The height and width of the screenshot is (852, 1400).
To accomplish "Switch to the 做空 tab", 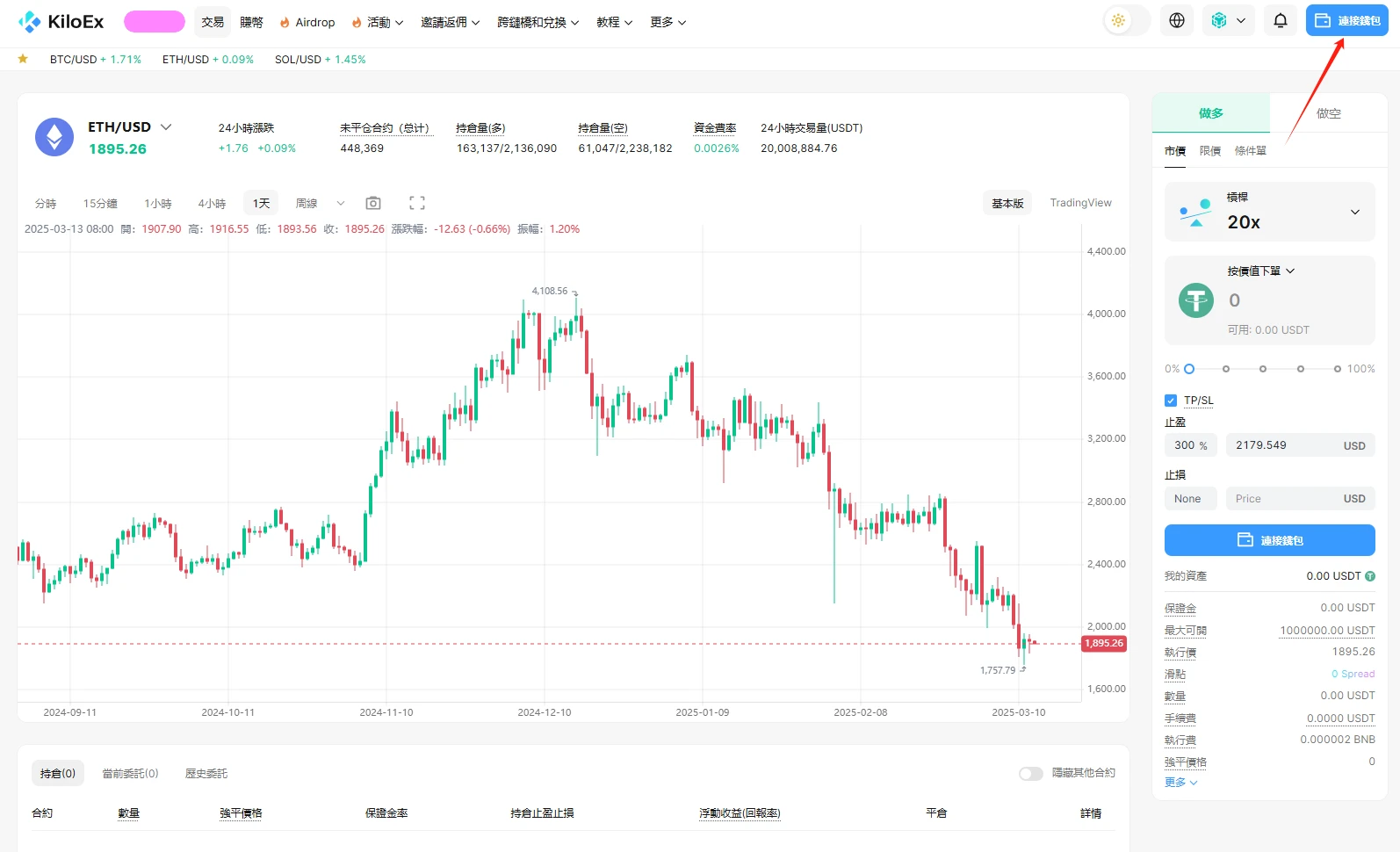I will click(x=1328, y=113).
